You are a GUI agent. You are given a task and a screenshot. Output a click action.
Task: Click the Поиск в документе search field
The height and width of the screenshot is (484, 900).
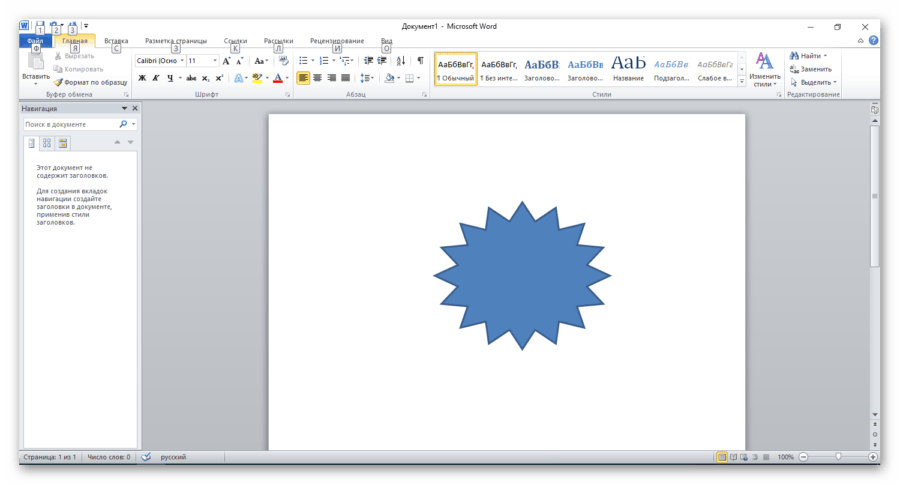70,125
